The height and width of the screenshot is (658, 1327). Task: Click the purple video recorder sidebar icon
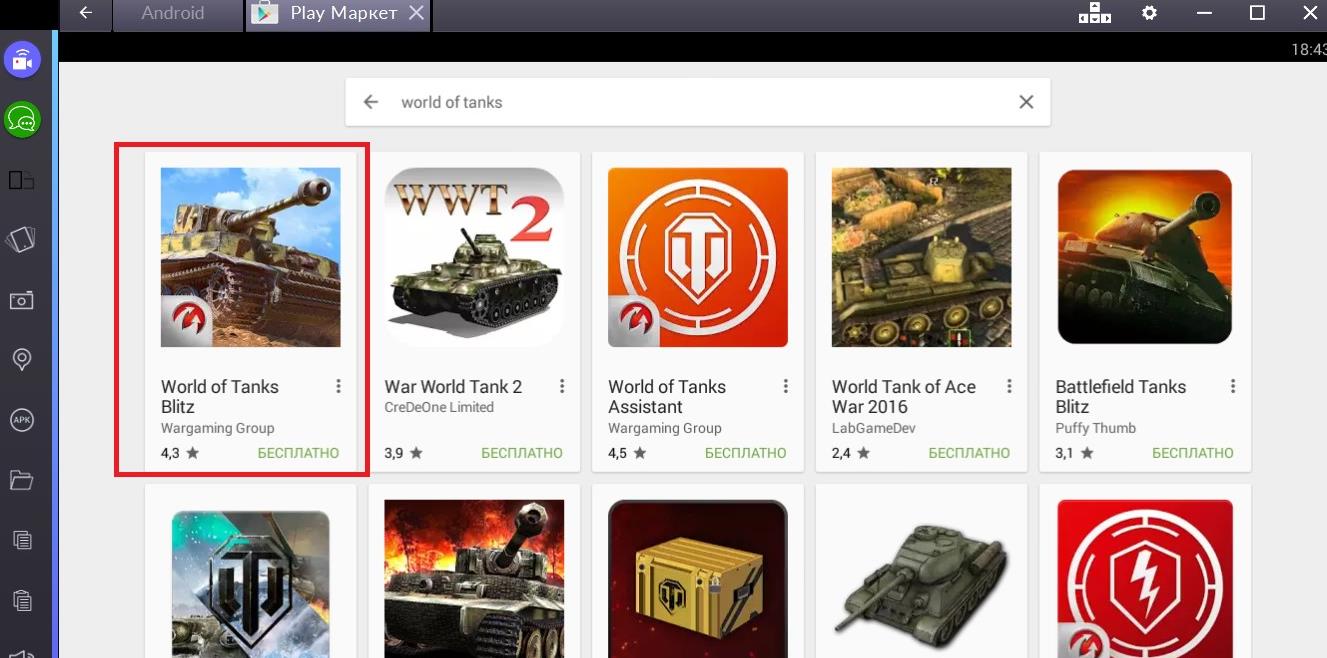coord(22,60)
